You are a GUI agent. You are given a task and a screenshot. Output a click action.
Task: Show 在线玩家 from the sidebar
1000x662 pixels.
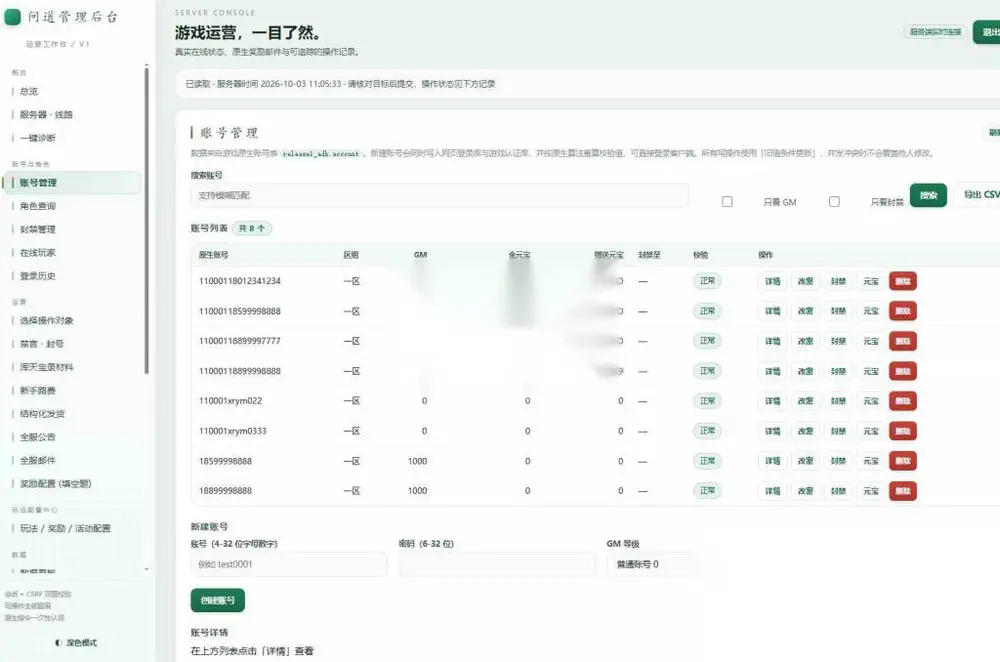point(38,253)
